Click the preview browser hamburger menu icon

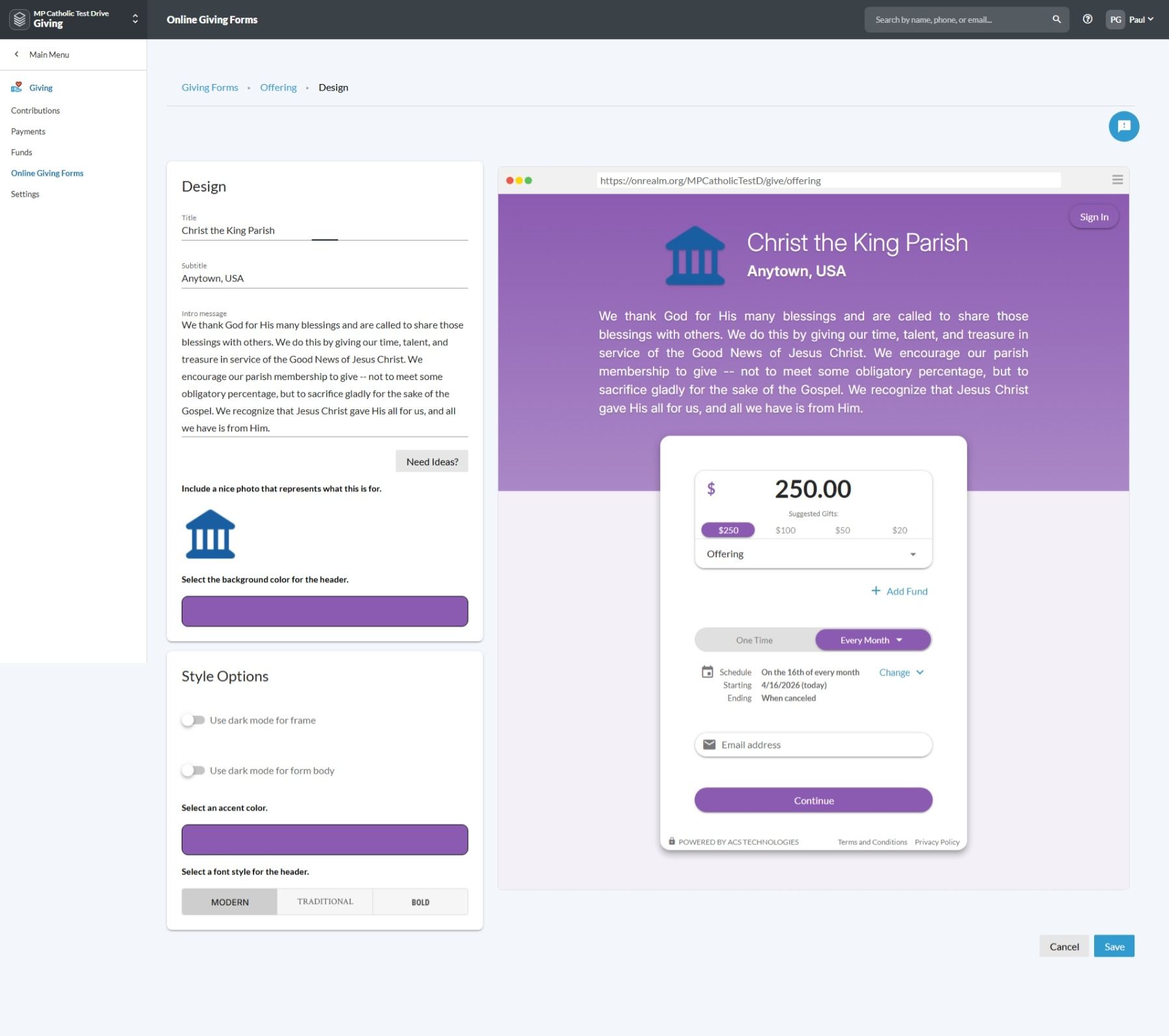(x=1118, y=180)
